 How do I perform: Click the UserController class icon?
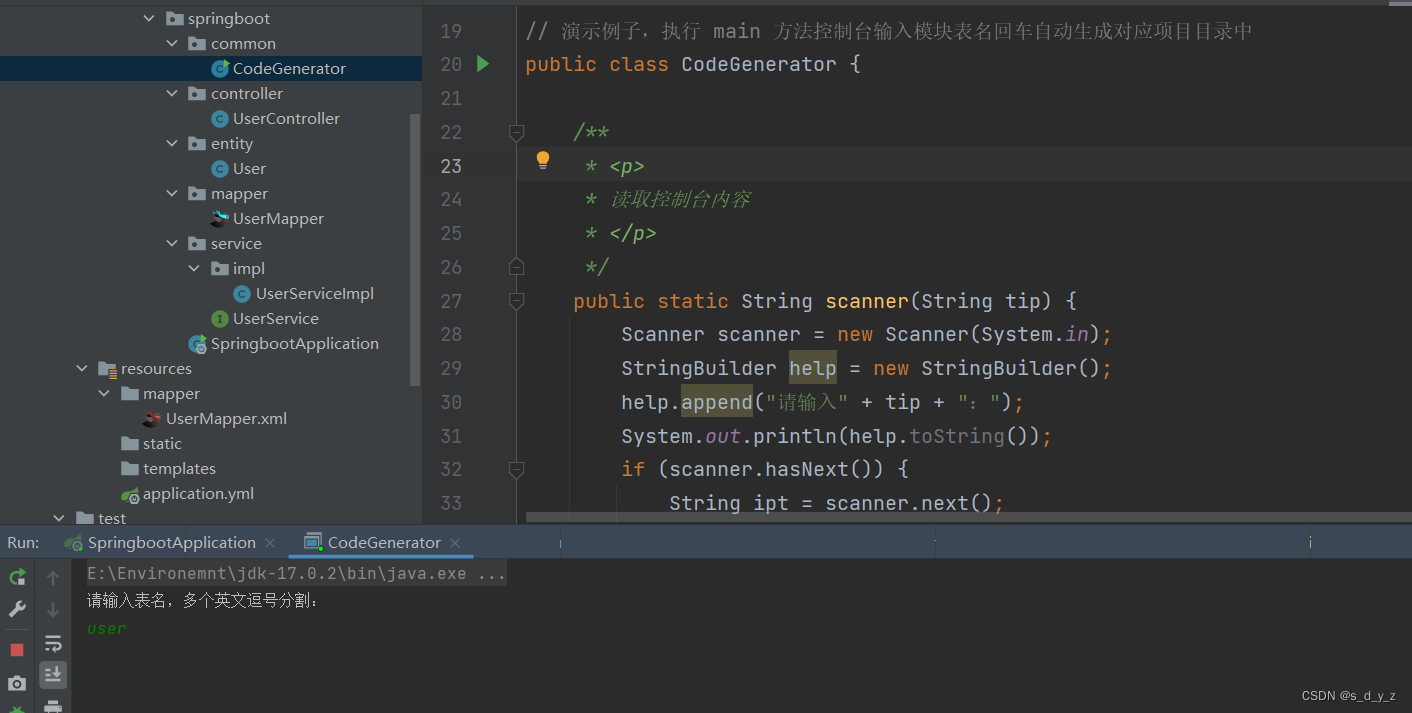pos(220,118)
